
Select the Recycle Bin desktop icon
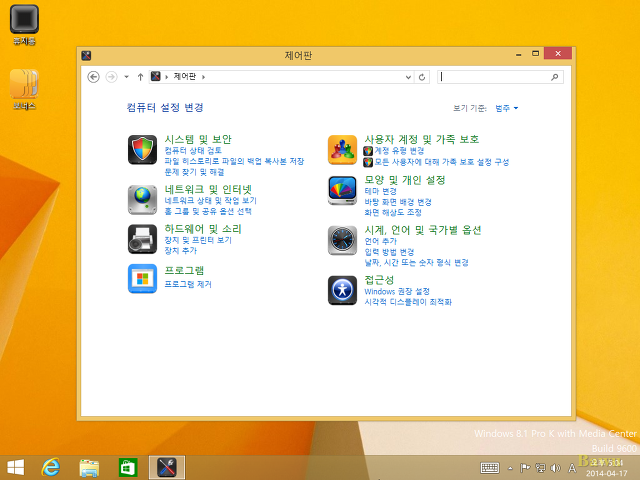24,24
